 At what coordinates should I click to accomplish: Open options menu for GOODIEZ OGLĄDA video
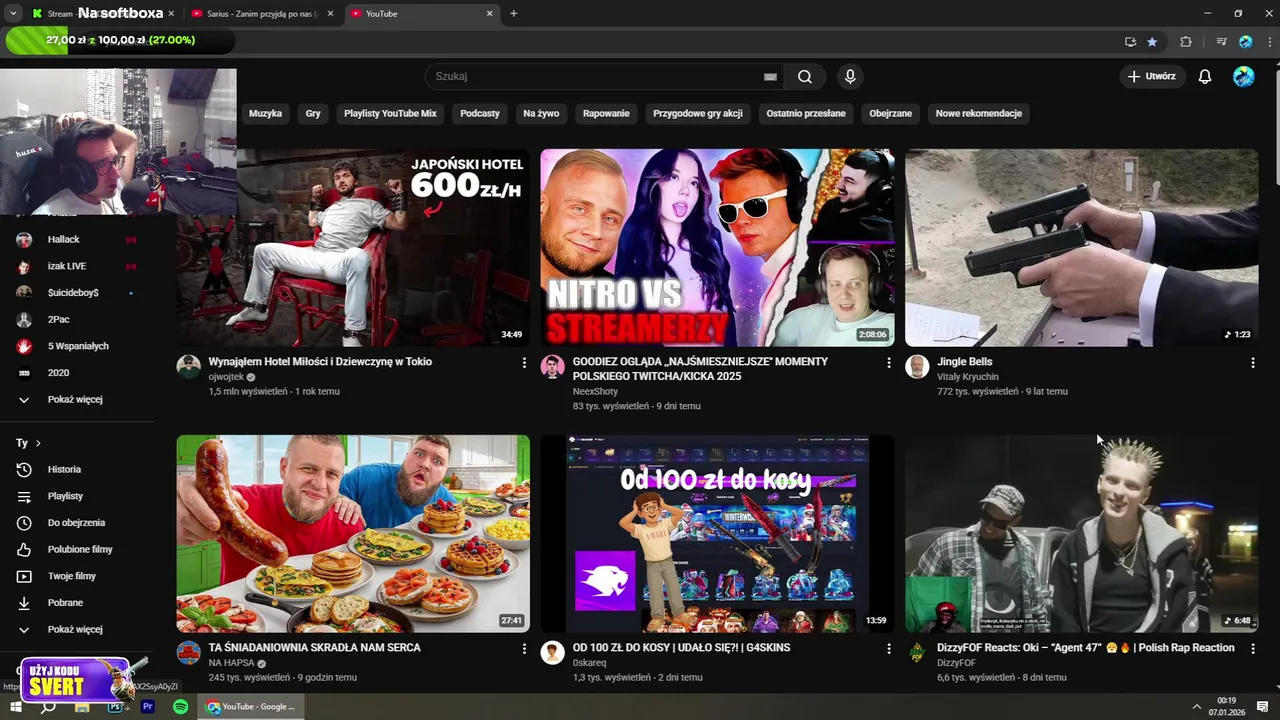(888, 363)
